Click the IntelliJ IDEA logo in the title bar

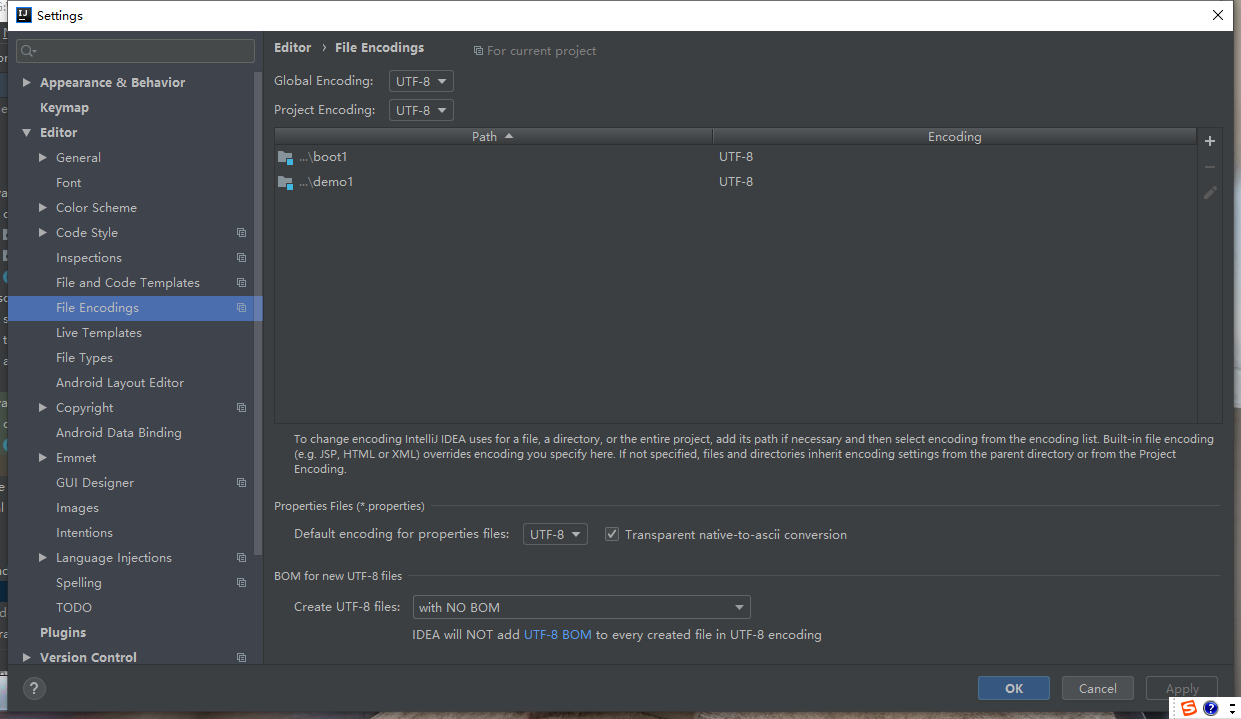(x=24, y=15)
